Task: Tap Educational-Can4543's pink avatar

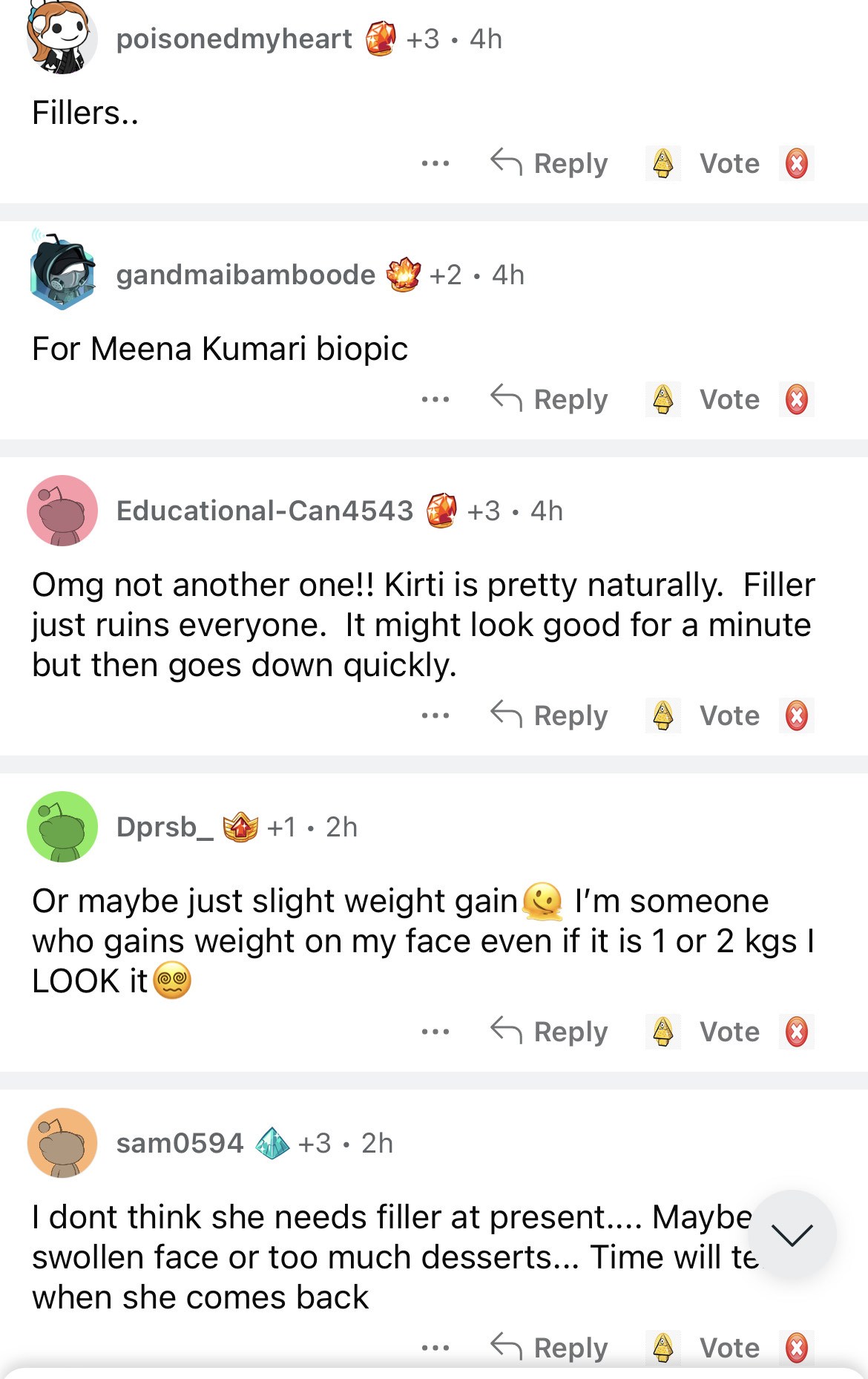Action: pos(62,511)
